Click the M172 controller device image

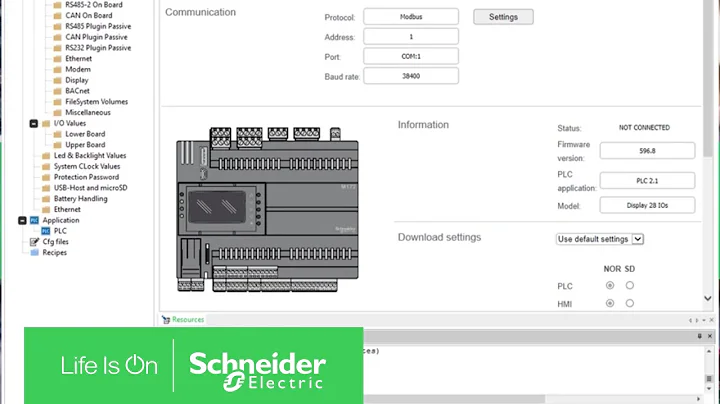click(x=267, y=209)
